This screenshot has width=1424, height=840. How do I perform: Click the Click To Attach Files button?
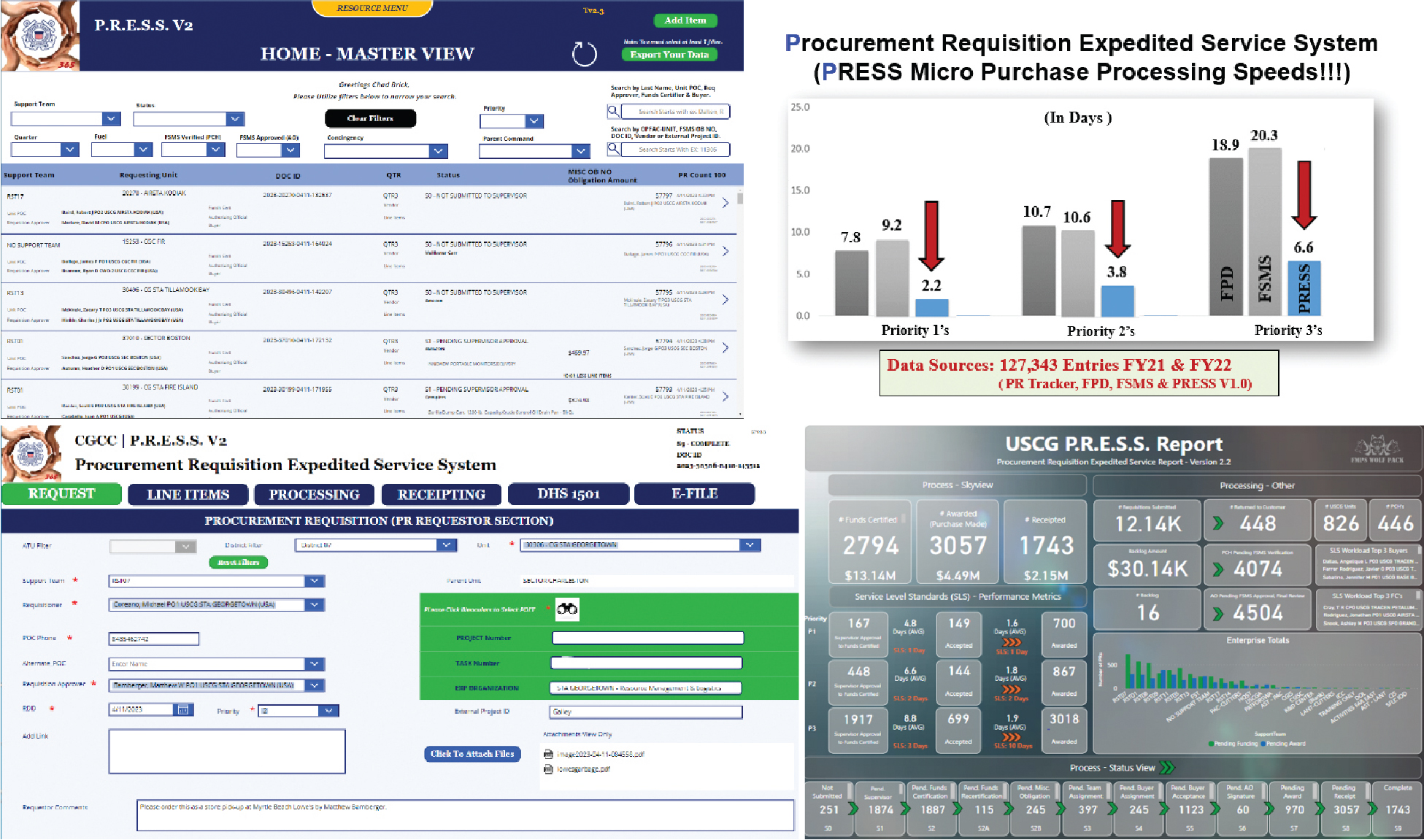click(472, 754)
